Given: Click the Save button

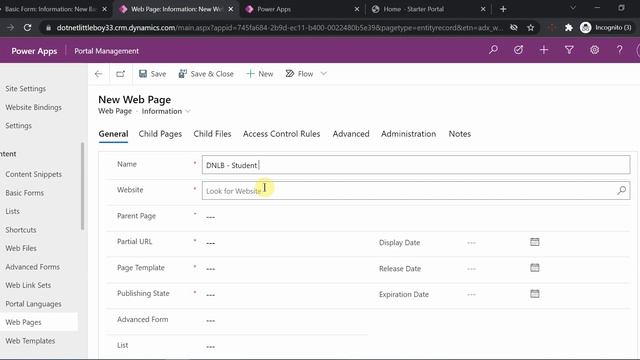Looking at the screenshot, I should [x=152, y=74].
